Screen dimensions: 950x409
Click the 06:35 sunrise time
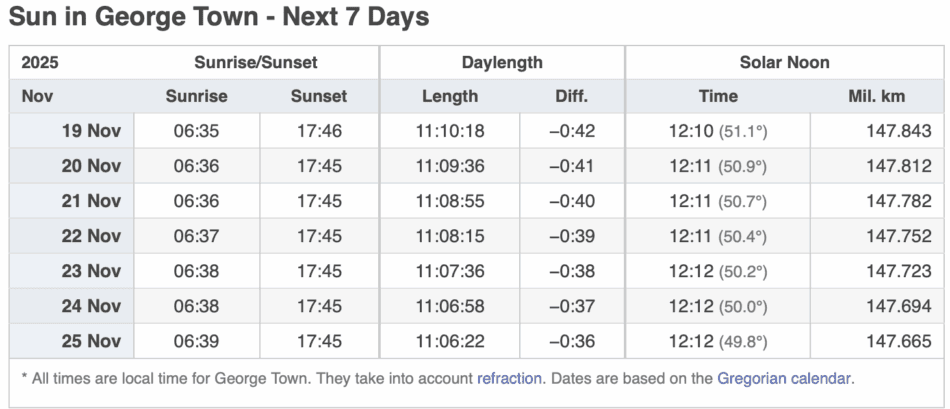196,131
